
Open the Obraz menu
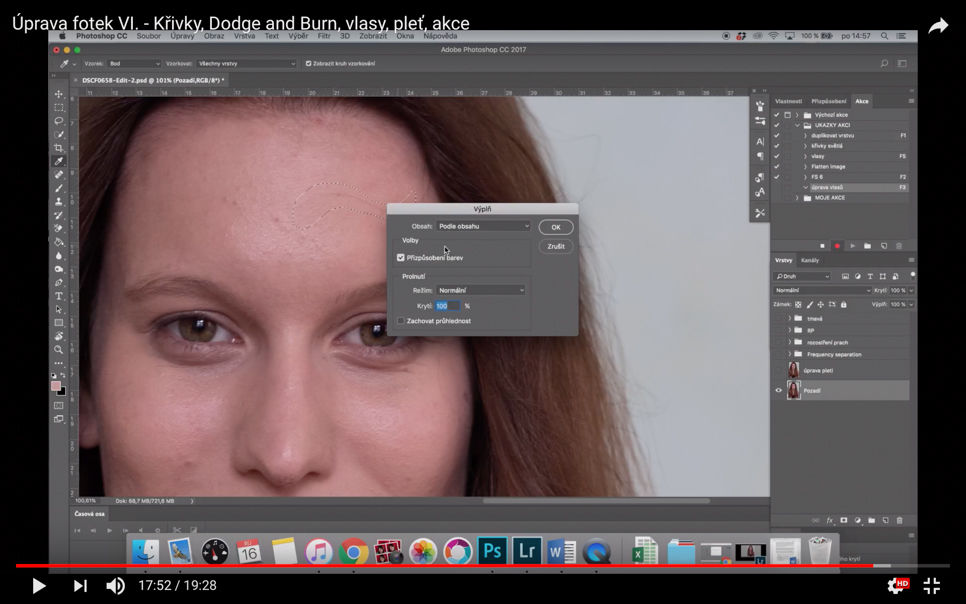214,36
